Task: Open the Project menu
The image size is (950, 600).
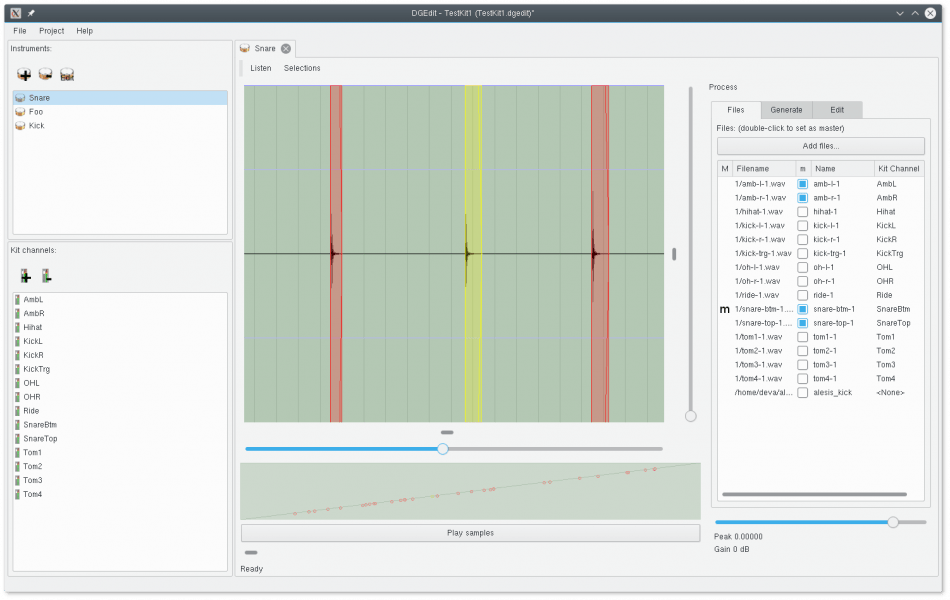Action: click(x=51, y=31)
